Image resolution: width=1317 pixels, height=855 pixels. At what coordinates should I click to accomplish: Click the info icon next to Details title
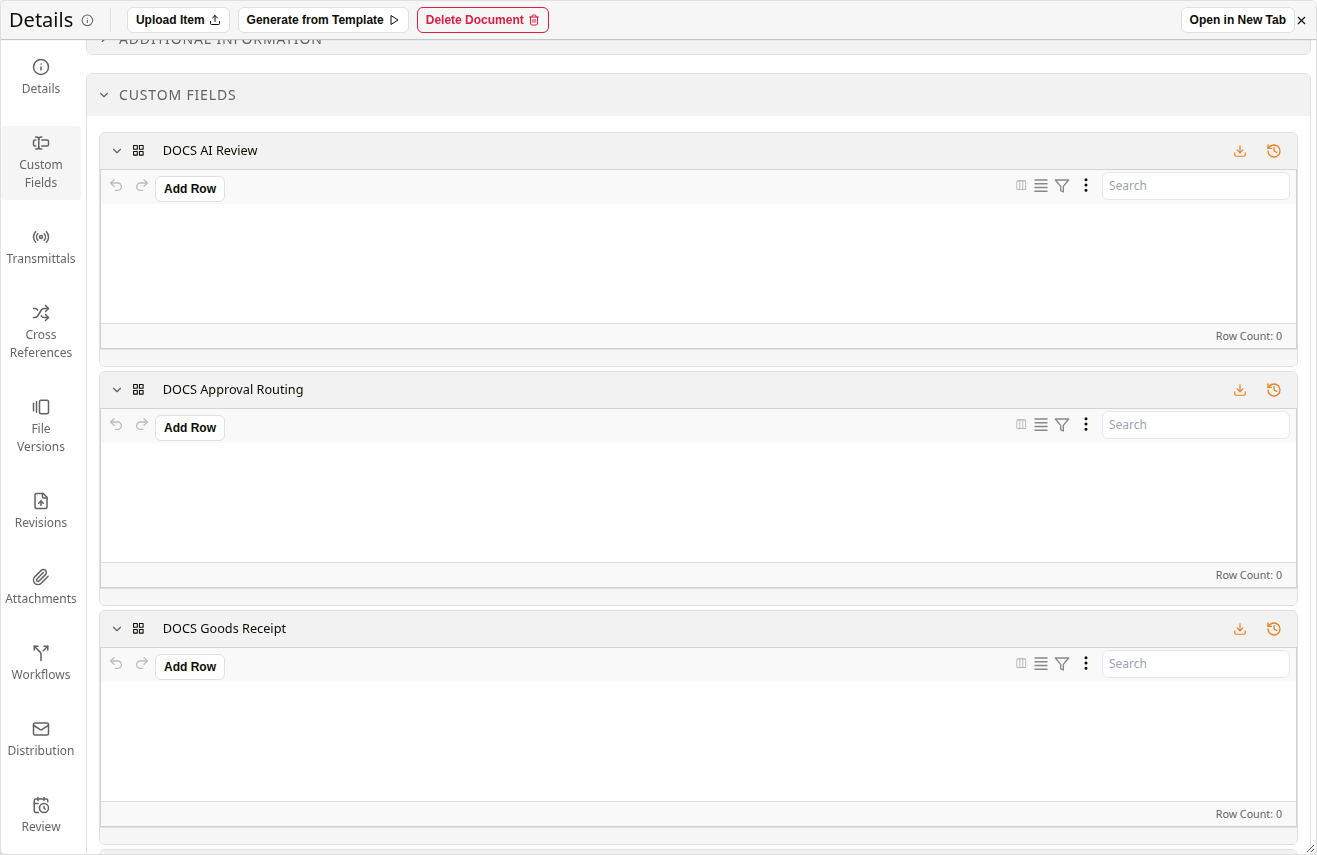click(88, 20)
